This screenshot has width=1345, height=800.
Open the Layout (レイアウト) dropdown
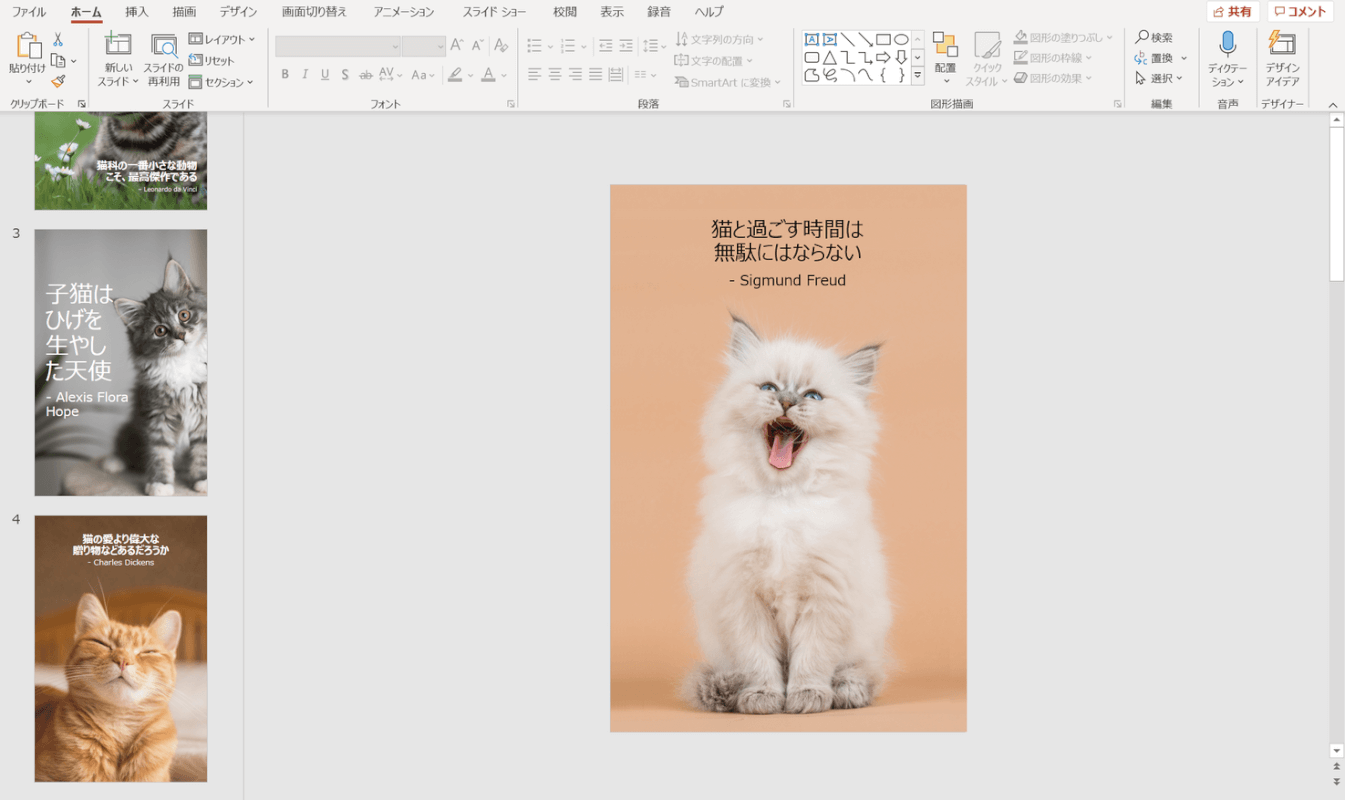(222, 40)
